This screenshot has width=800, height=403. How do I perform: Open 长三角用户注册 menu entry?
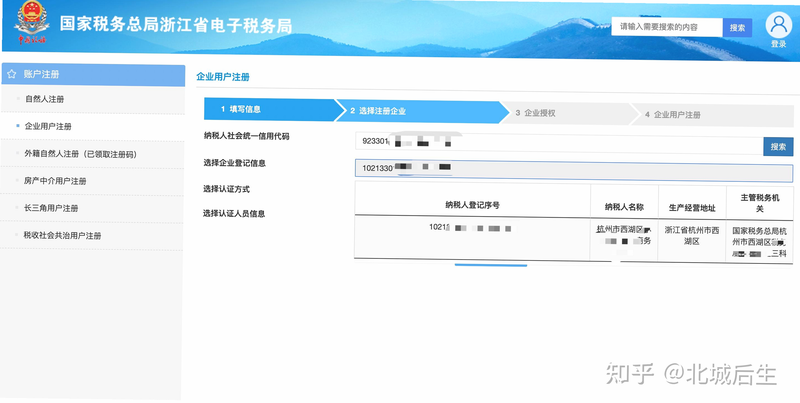pos(51,208)
